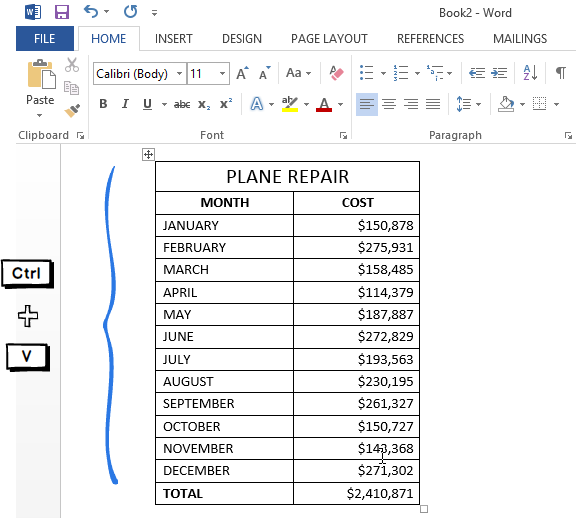The height and width of the screenshot is (518, 576).
Task: Go to the PAGE LAYOUT tab
Action: point(329,39)
